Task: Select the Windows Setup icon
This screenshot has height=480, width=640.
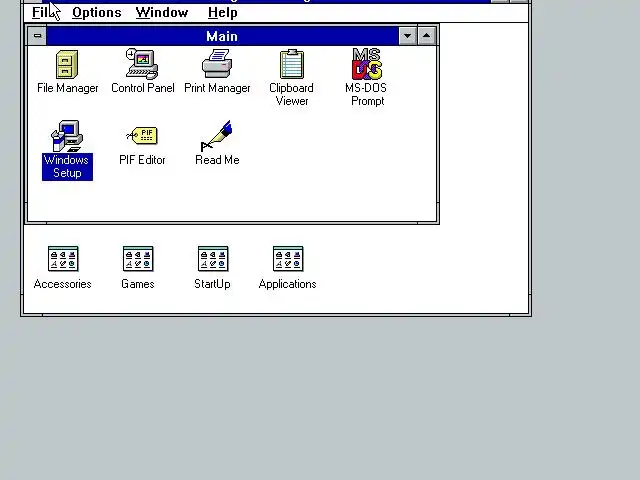Action: click(67, 136)
